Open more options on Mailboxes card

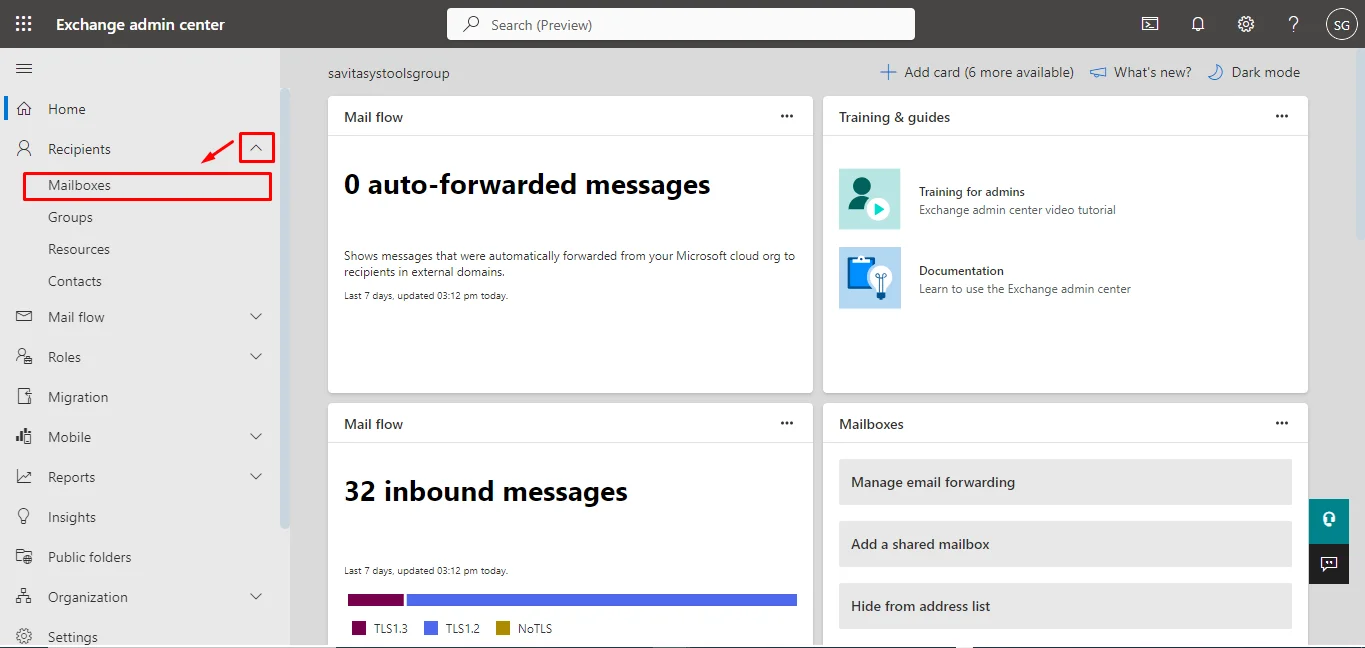(1282, 423)
